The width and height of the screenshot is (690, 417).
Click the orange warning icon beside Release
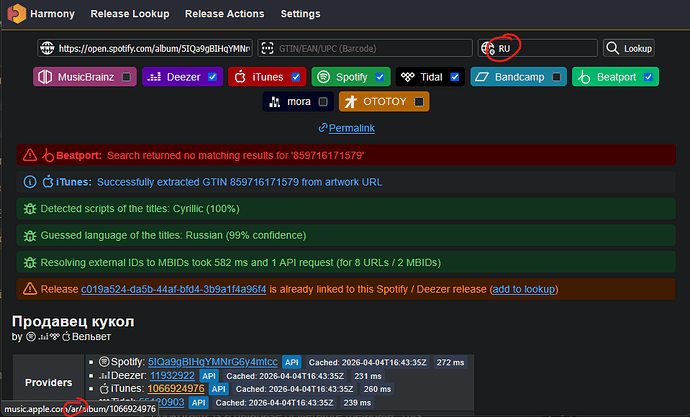tap(30, 289)
